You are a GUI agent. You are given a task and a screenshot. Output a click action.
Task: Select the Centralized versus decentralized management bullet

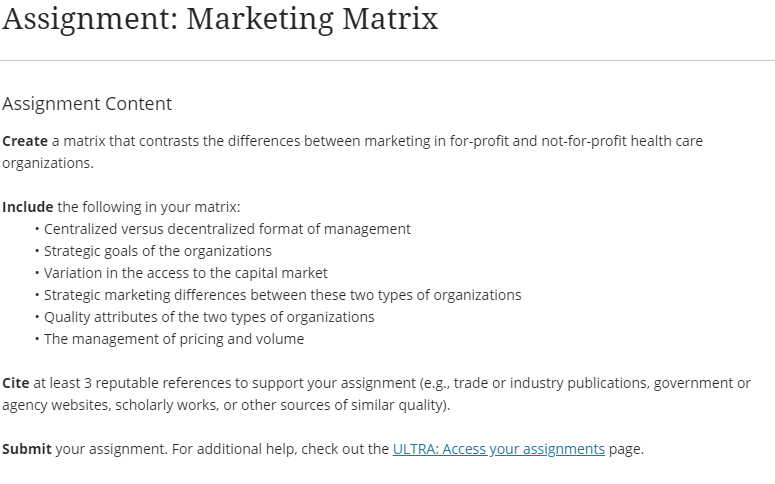click(x=227, y=229)
